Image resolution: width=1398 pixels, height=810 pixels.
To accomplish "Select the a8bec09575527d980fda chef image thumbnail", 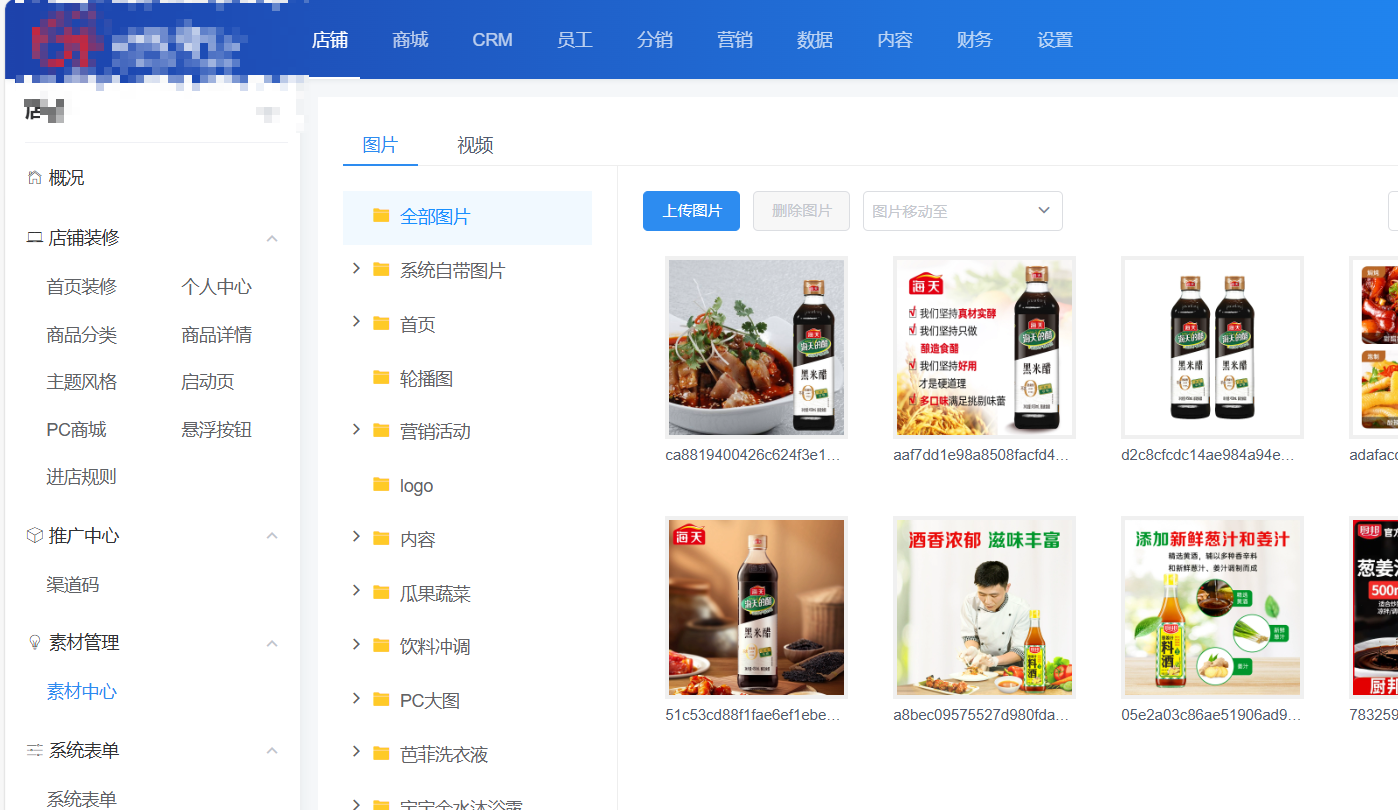I will coord(984,607).
